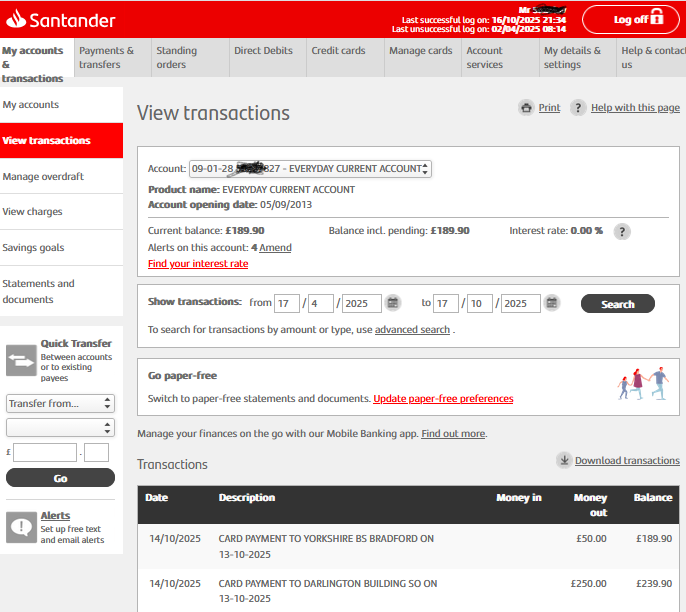Click the interest rate info question icon
686x612 pixels.
click(x=621, y=231)
